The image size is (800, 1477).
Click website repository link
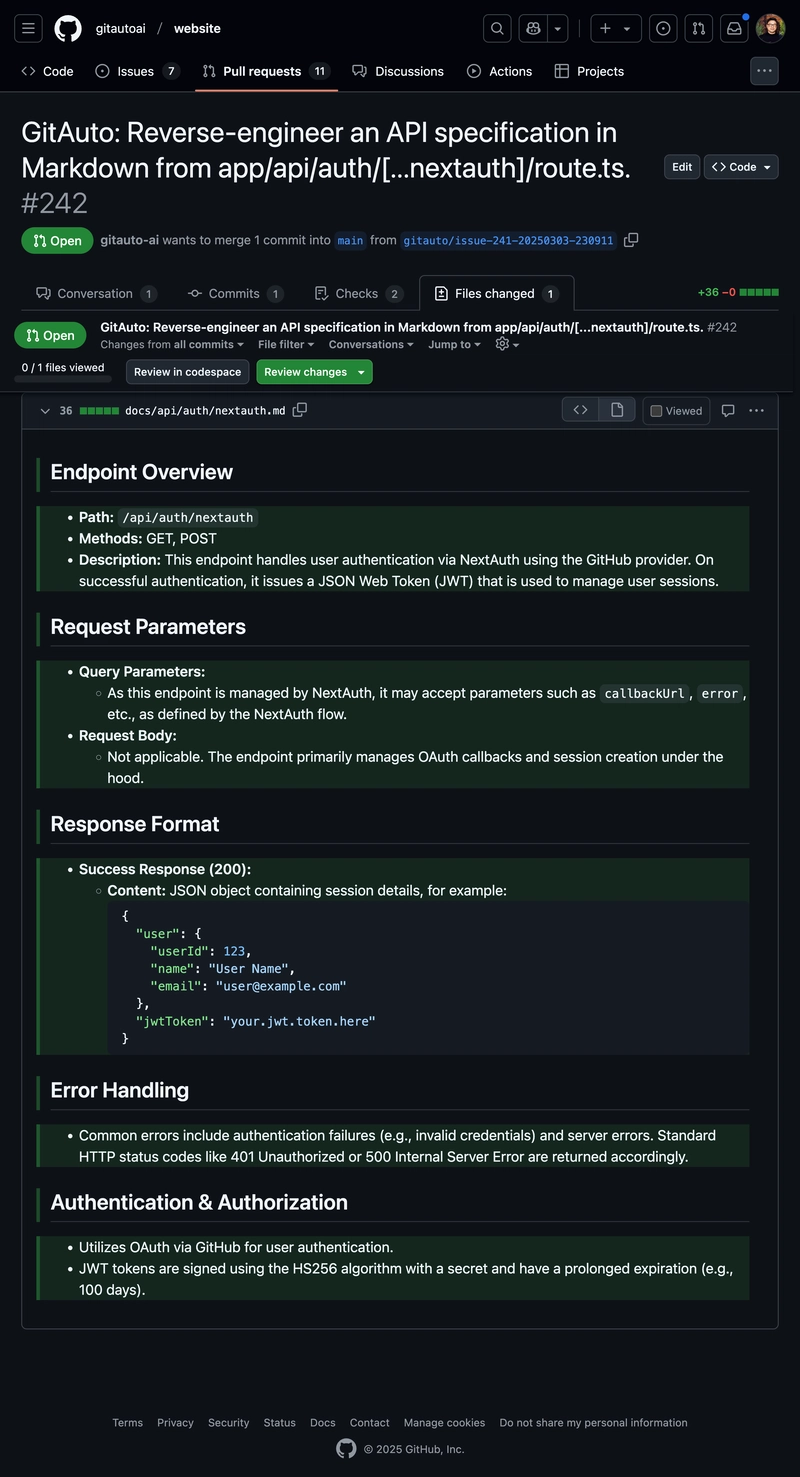pyautogui.click(x=197, y=28)
